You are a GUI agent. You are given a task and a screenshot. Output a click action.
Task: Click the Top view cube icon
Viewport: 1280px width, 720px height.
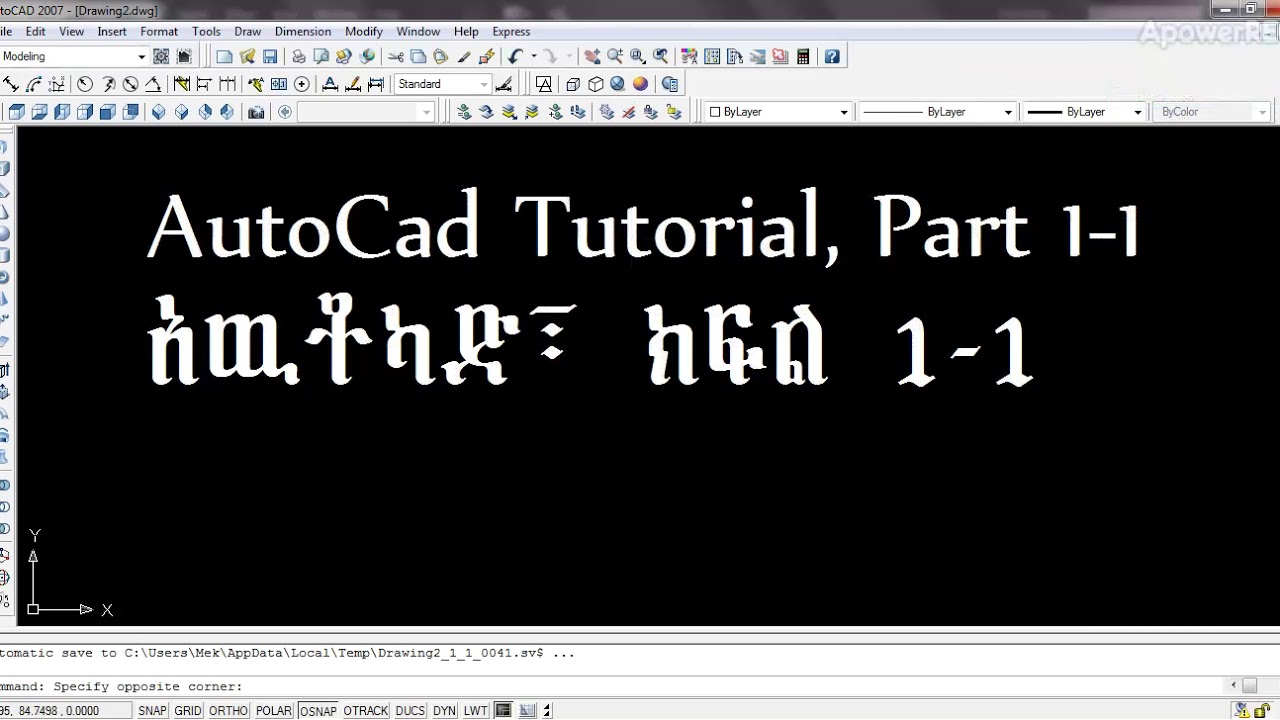click(x=16, y=112)
